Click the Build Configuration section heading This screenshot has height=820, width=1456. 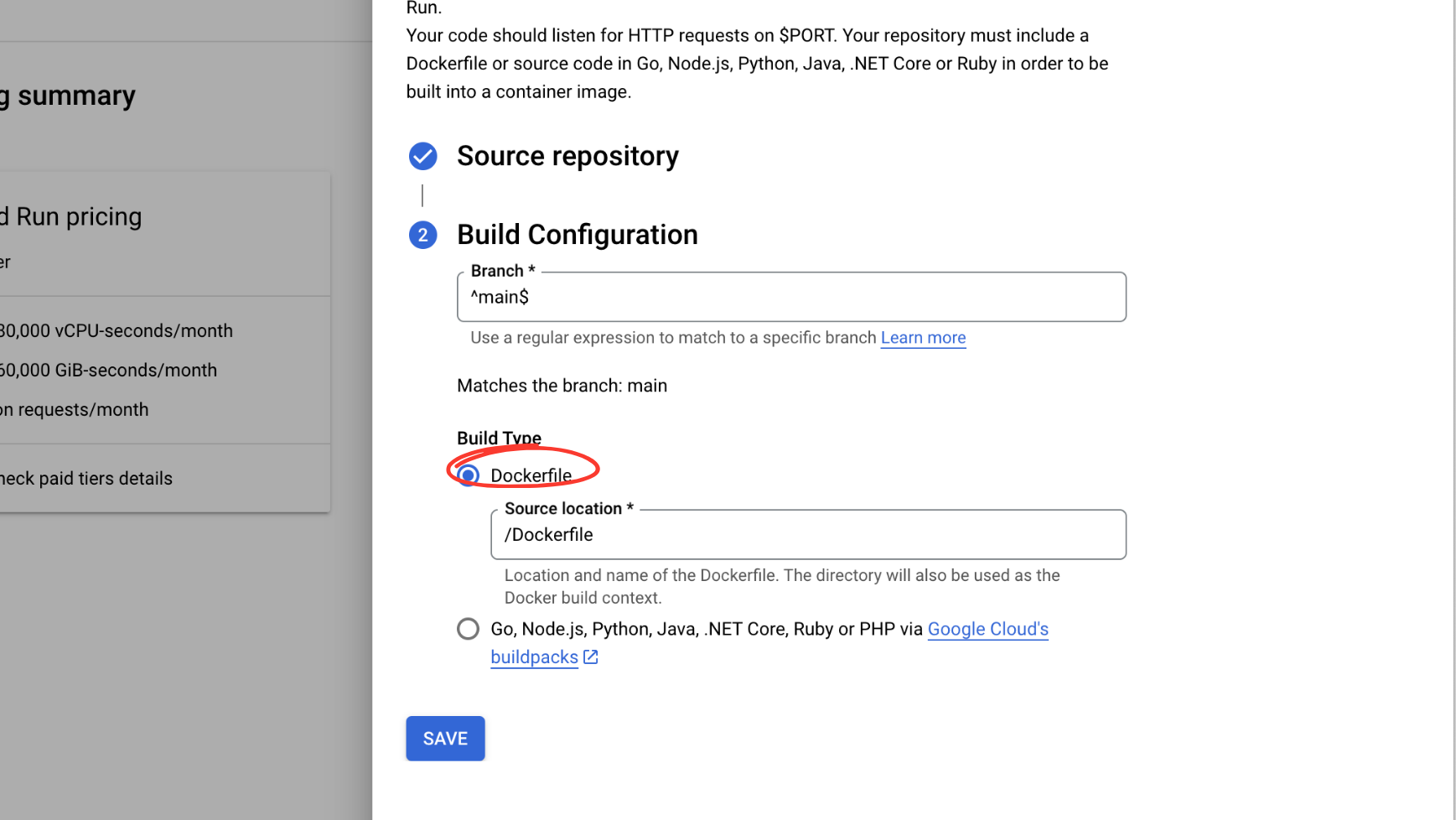pos(577,235)
